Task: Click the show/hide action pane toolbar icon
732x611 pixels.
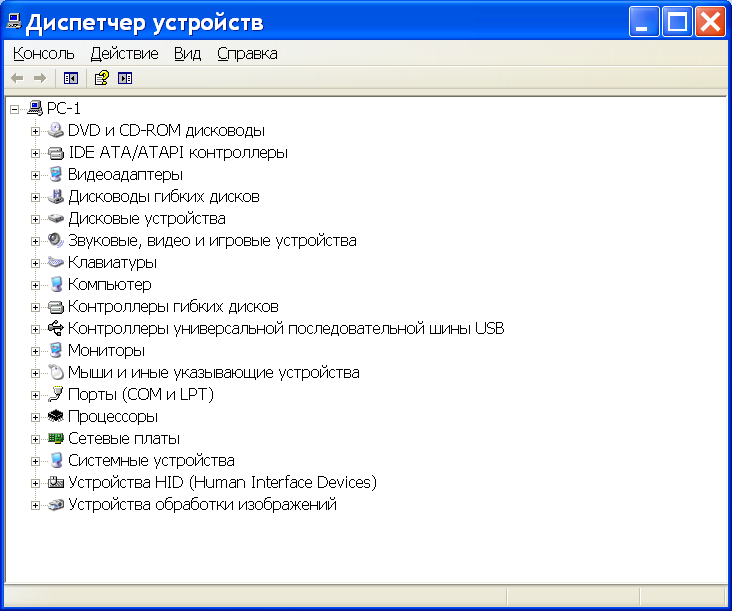Action: pyautogui.click(x=125, y=78)
